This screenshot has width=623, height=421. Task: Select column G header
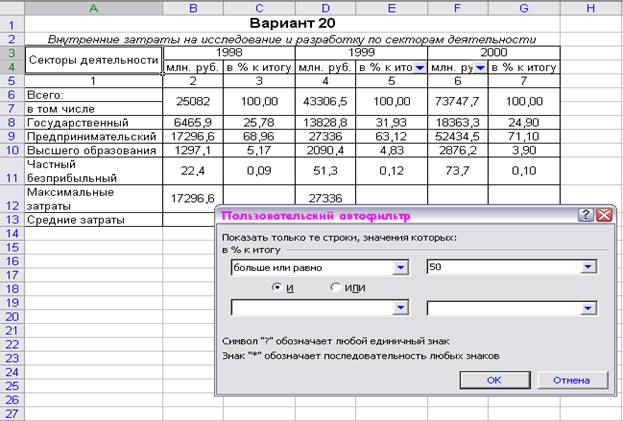click(524, 8)
